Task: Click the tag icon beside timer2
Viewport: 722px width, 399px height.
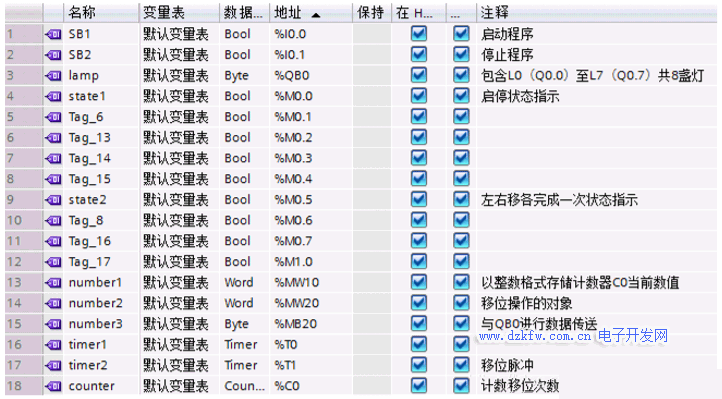Action: pyautogui.click(x=54, y=365)
